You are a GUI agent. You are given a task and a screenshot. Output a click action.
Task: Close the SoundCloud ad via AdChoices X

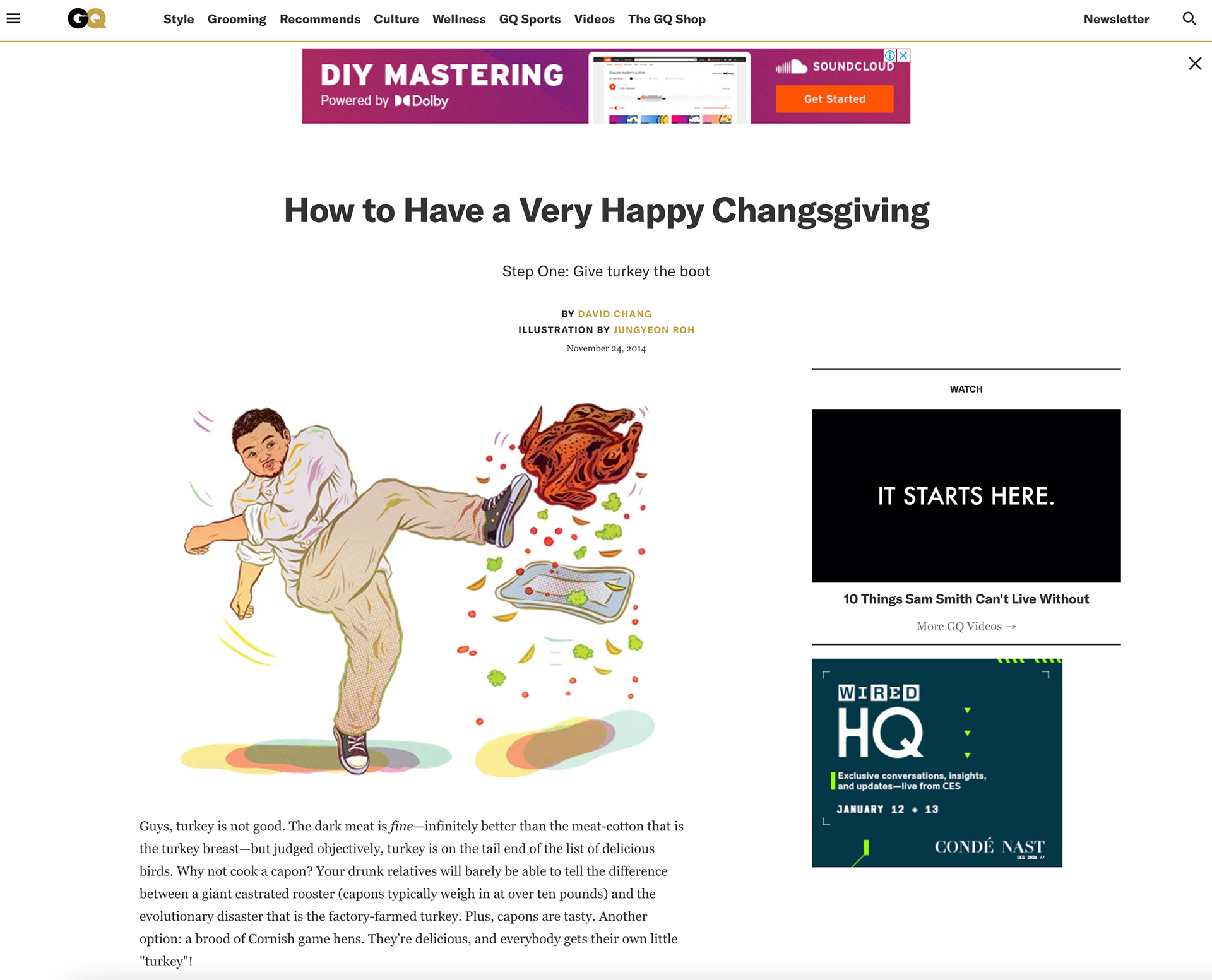coord(904,55)
